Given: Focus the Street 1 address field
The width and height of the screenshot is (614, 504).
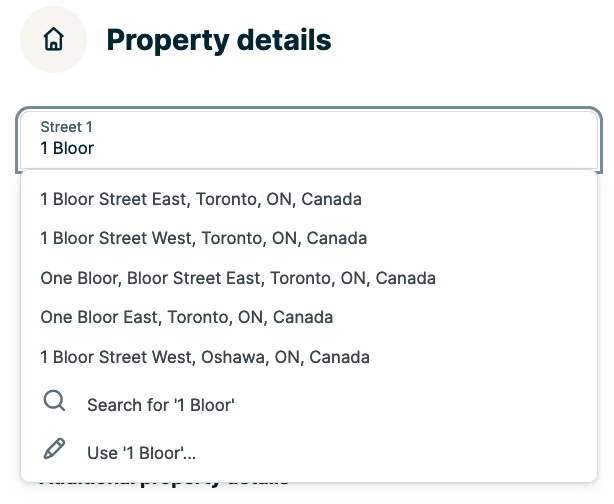Looking at the screenshot, I should pos(308,139).
